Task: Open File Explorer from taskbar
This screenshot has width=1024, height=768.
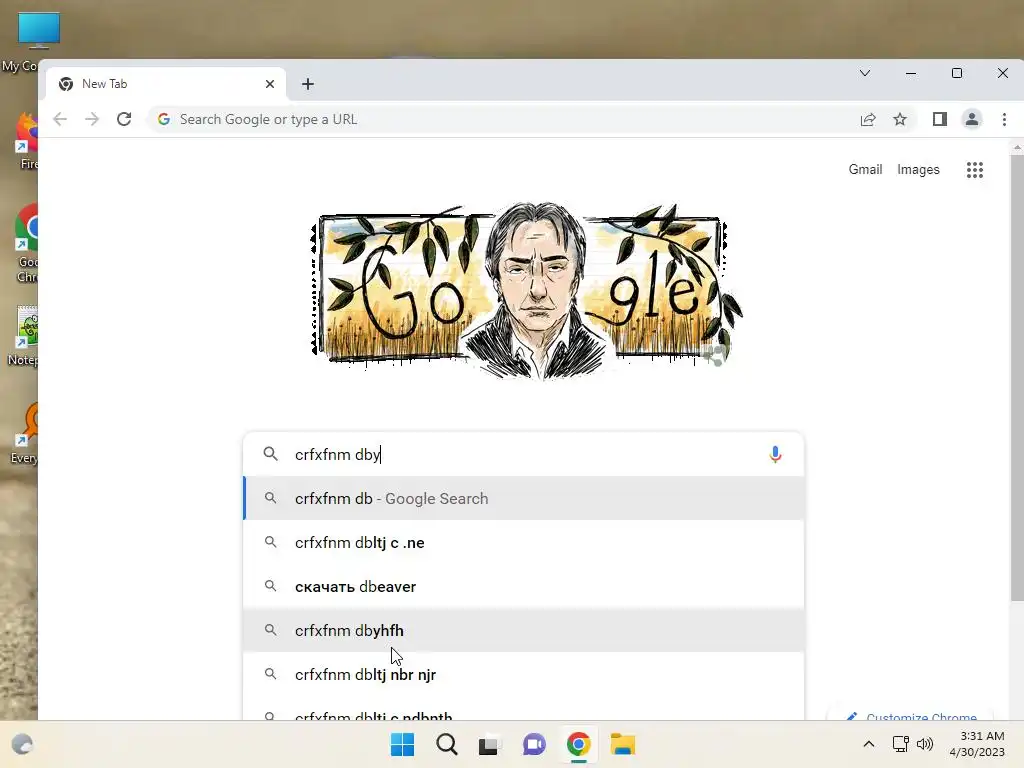Action: (622, 744)
